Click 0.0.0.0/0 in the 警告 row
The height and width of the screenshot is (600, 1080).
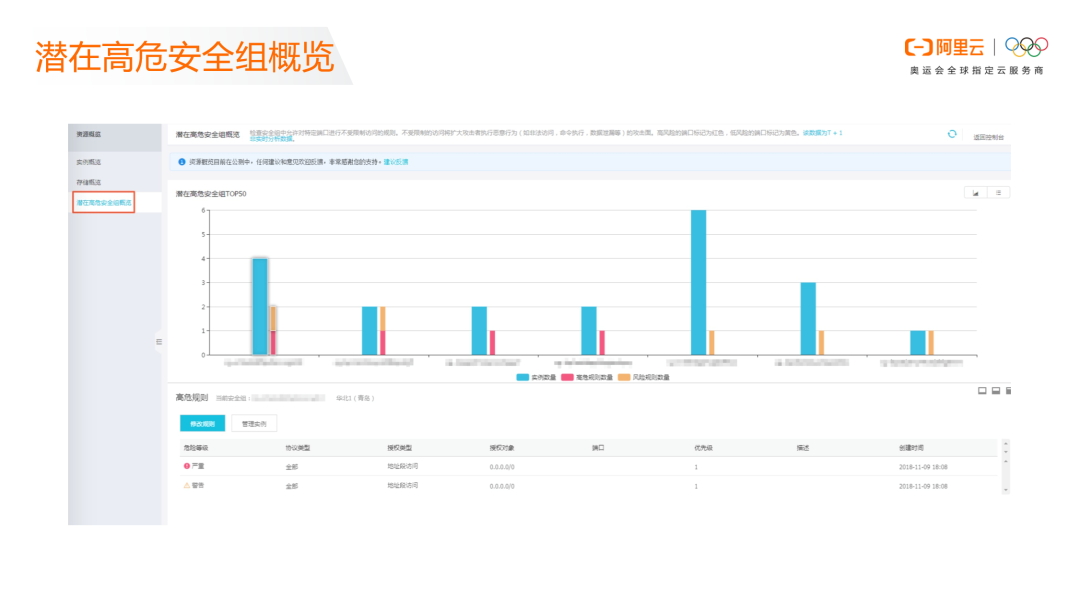pos(502,486)
